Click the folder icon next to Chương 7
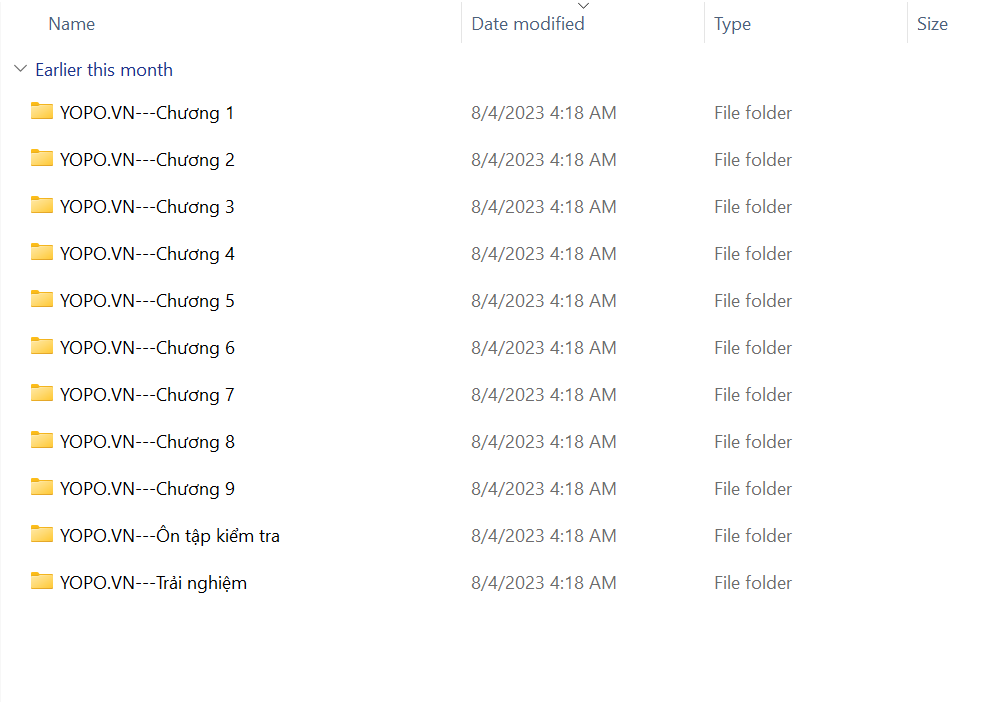The width and height of the screenshot is (990, 702). (41, 393)
